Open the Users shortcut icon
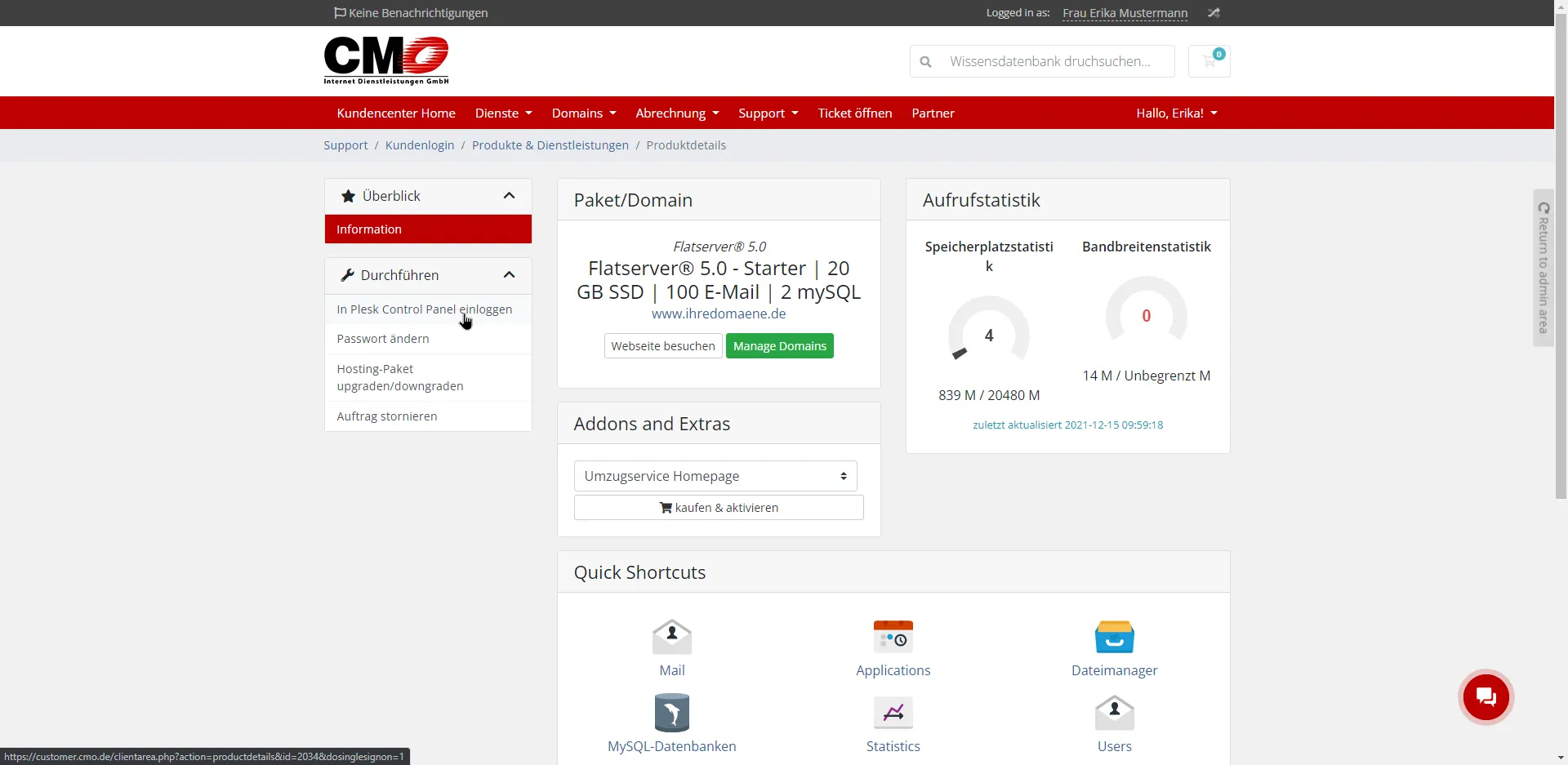The image size is (1568, 765). 1115,713
